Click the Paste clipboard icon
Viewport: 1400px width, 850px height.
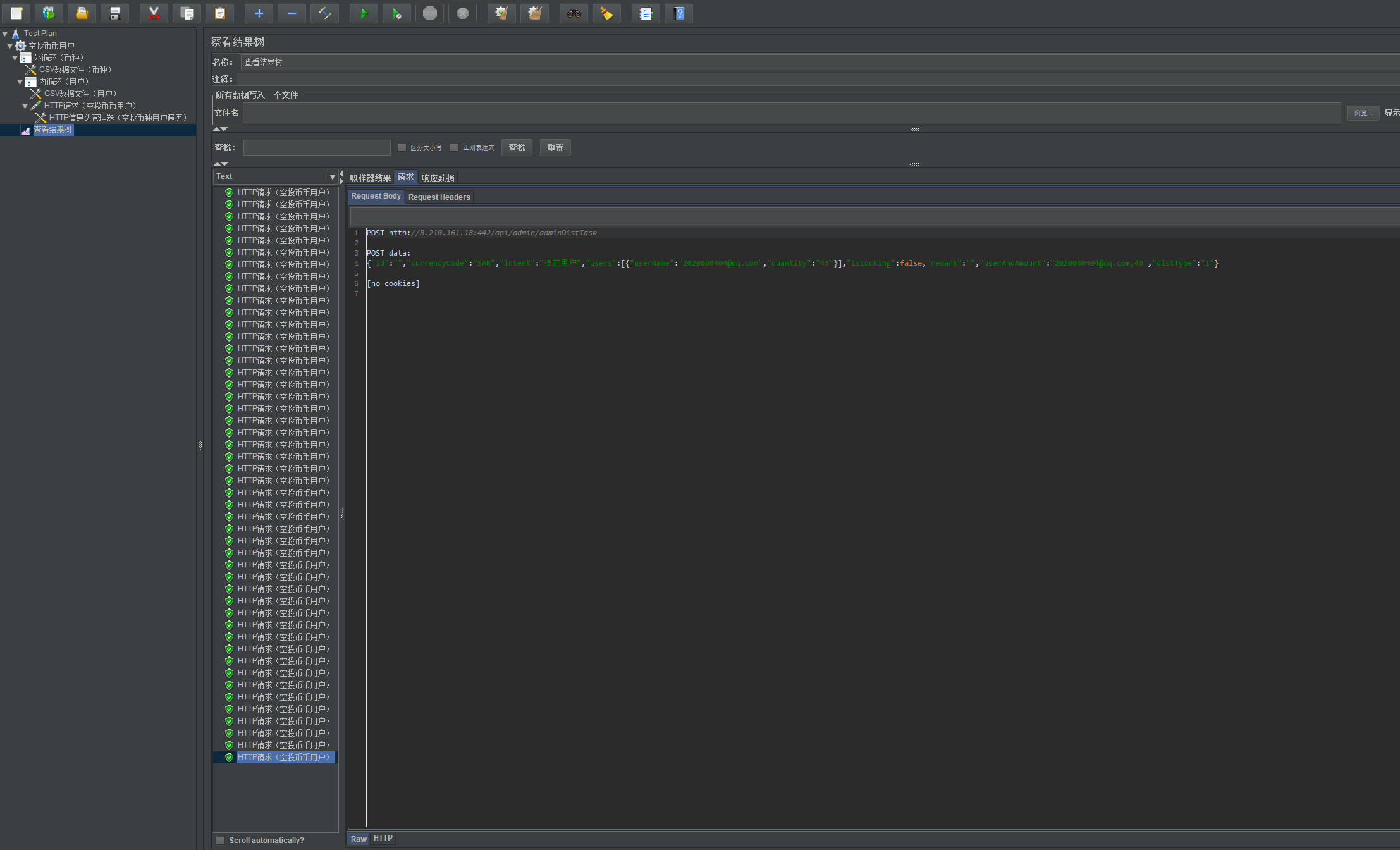(219, 13)
